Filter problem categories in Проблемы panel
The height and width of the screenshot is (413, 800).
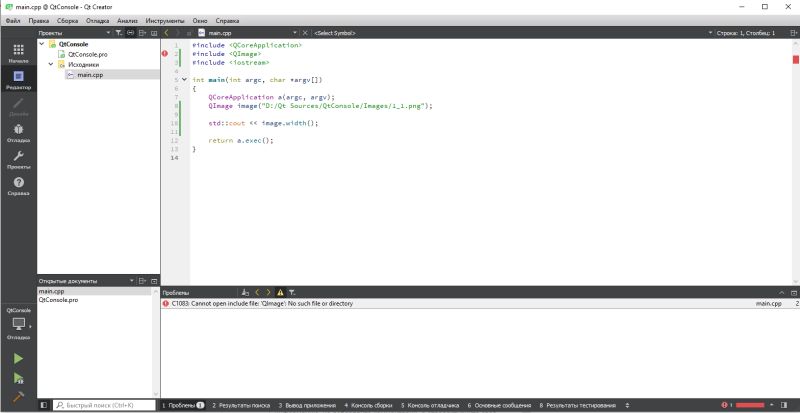(x=292, y=293)
